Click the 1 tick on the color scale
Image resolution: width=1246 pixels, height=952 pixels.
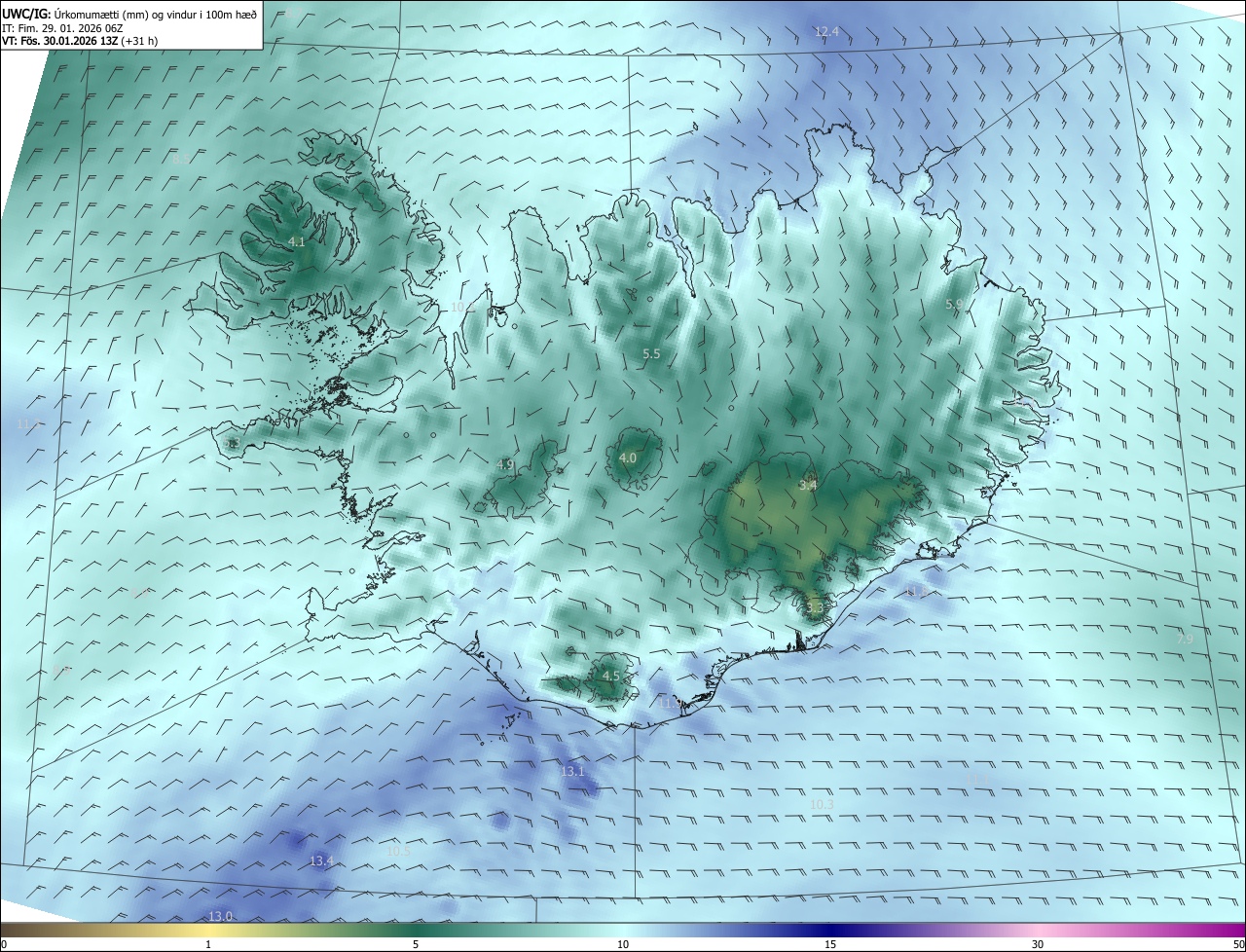tap(208, 945)
